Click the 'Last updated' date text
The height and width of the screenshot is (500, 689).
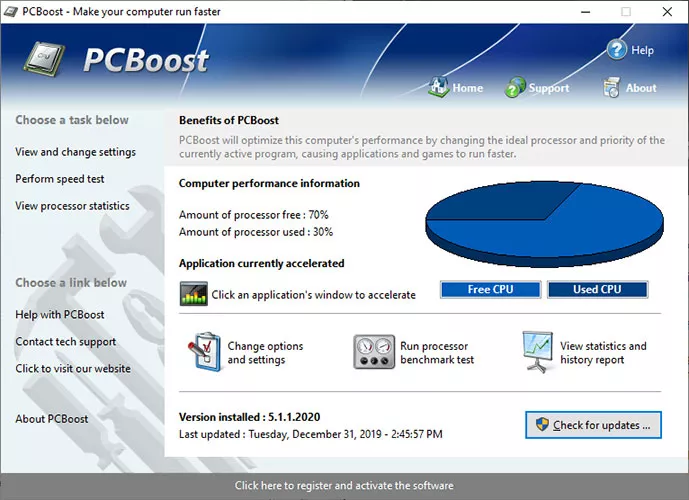[x=311, y=434]
